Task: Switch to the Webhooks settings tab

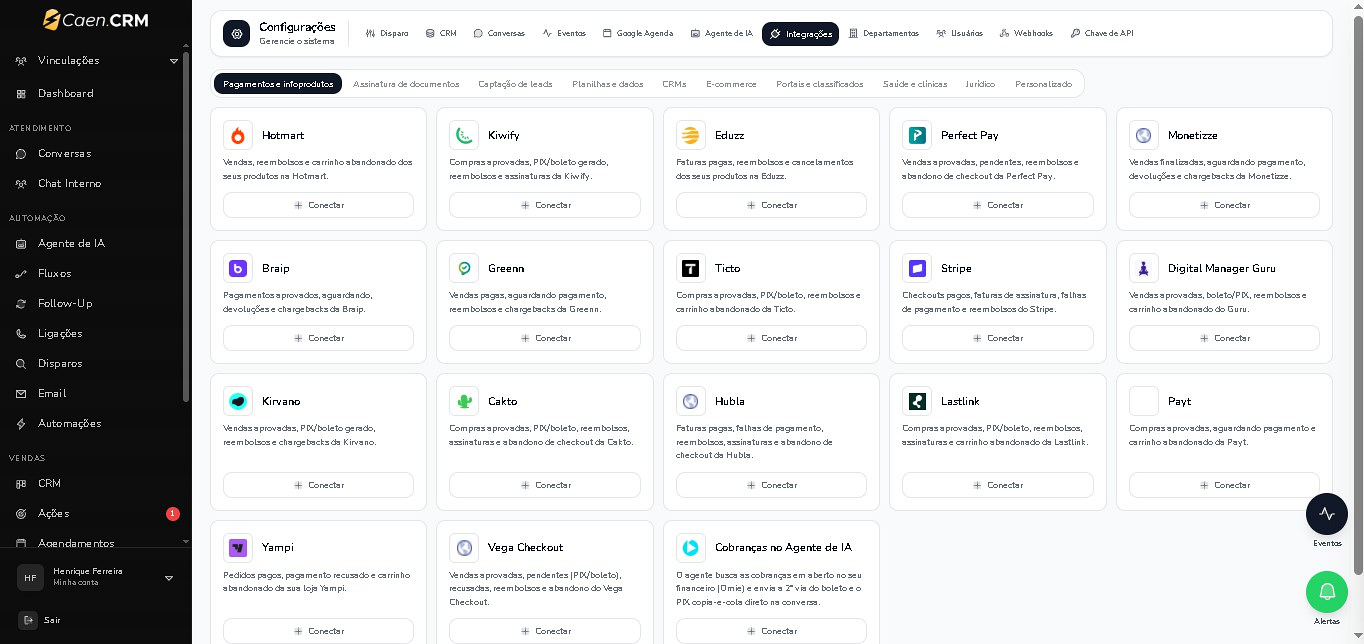Action: point(1026,34)
